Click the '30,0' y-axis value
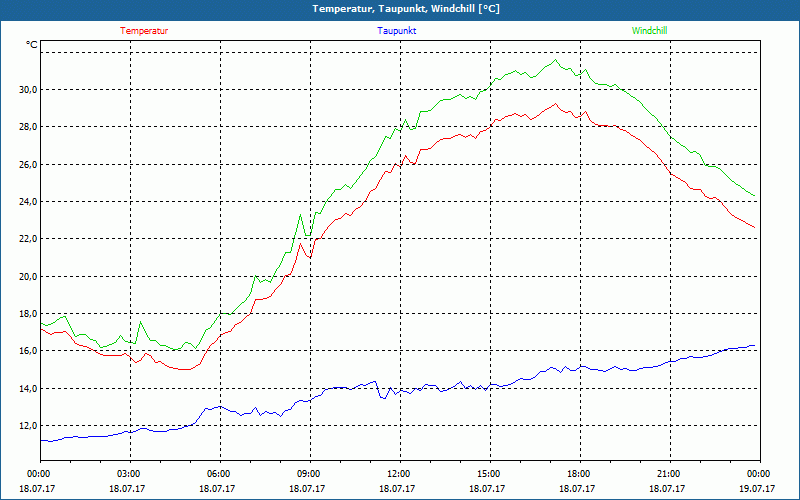Image resolution: width=800 pixels, height=500 pixels. click(29, 90)
